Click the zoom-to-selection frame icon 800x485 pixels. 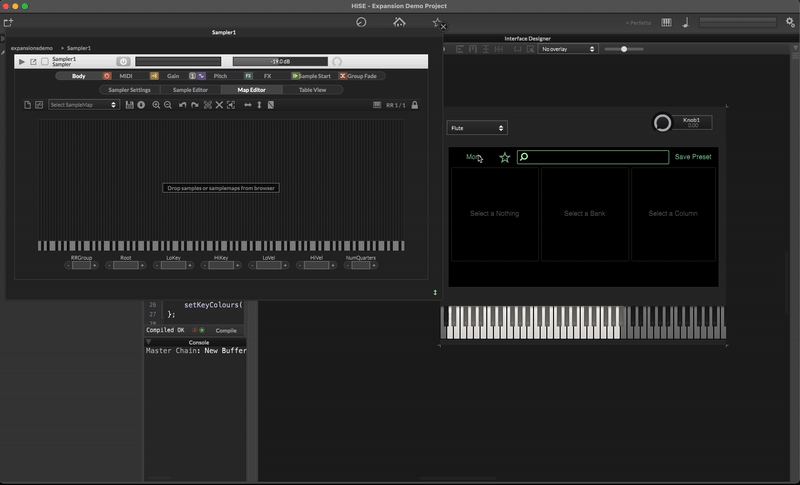click(x=231, y=105)
